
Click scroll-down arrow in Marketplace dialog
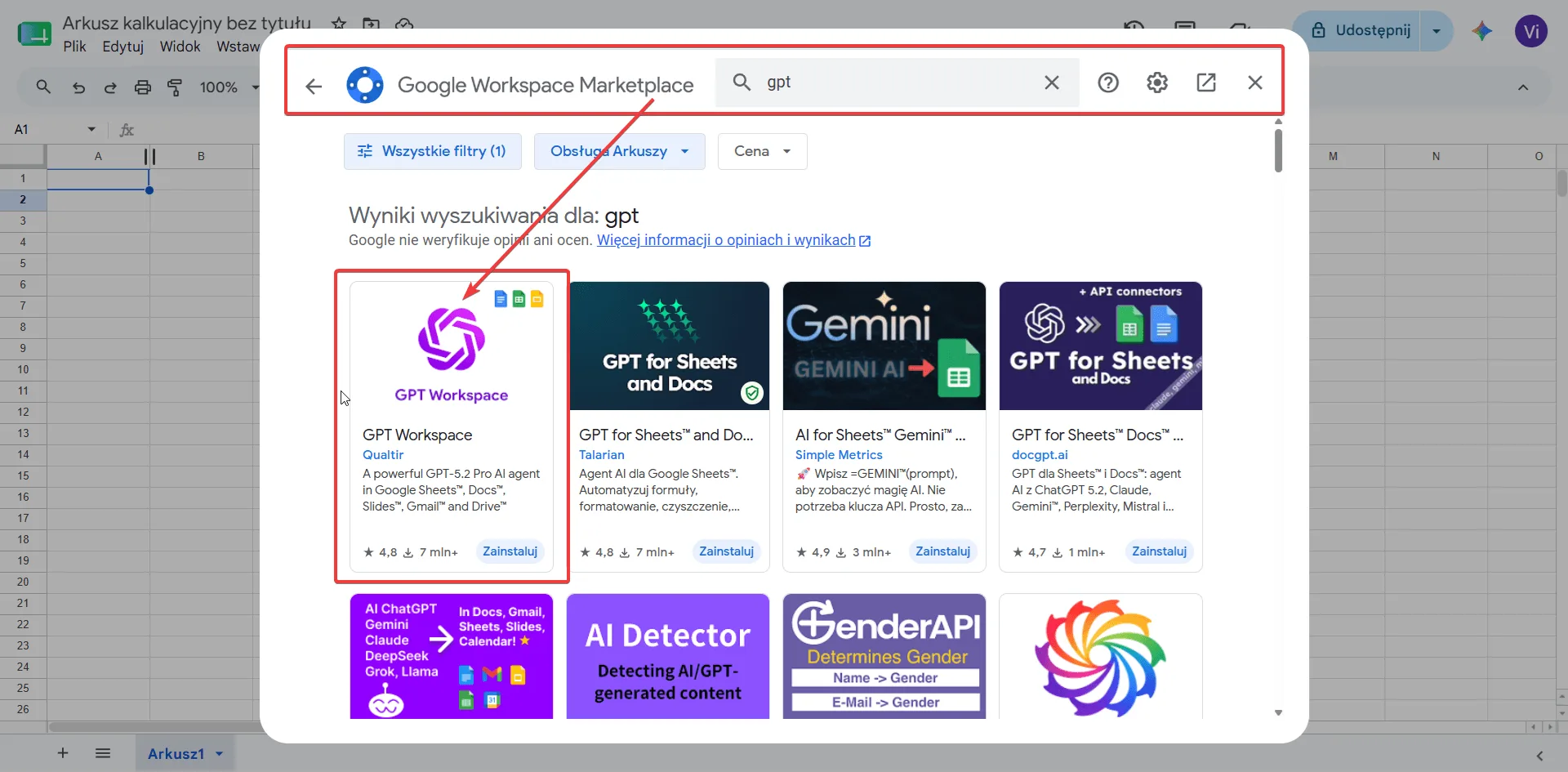point(1278,712)
